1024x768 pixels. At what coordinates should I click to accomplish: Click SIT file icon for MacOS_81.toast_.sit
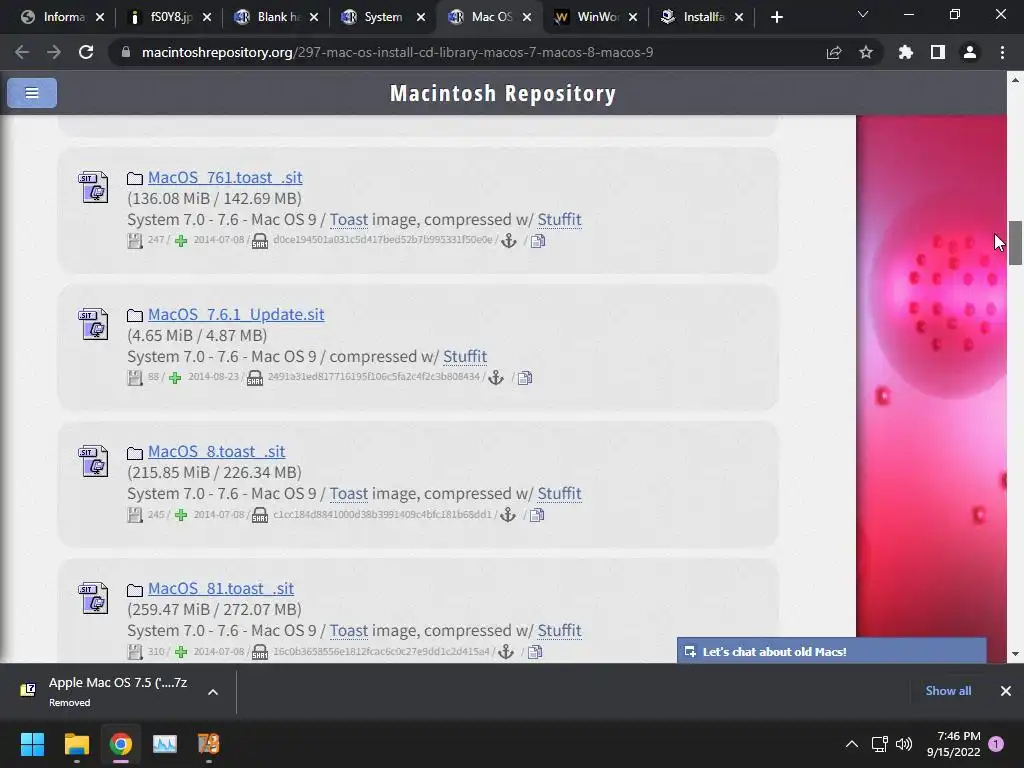94,598
